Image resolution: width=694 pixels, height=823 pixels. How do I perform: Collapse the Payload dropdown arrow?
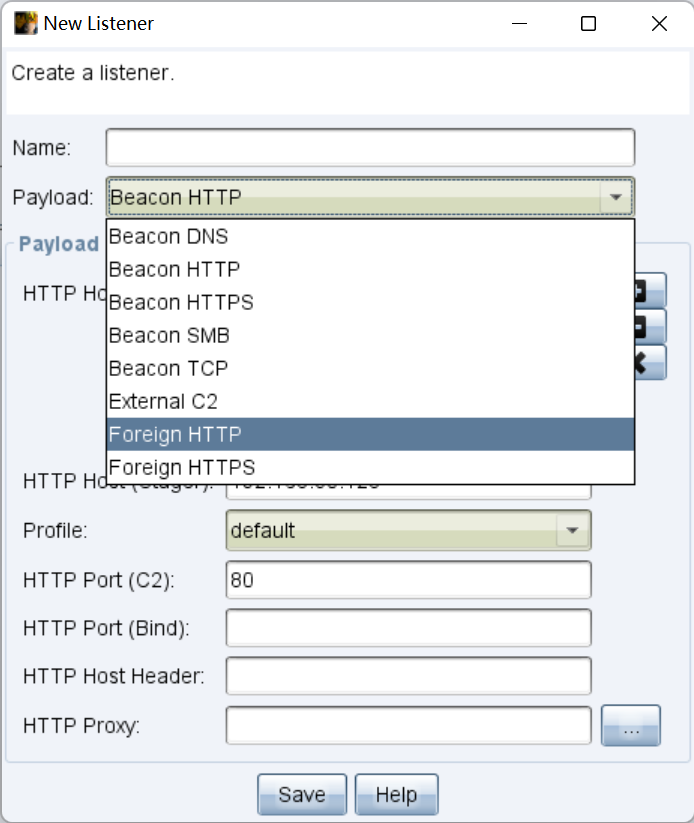tap(616, 197)
